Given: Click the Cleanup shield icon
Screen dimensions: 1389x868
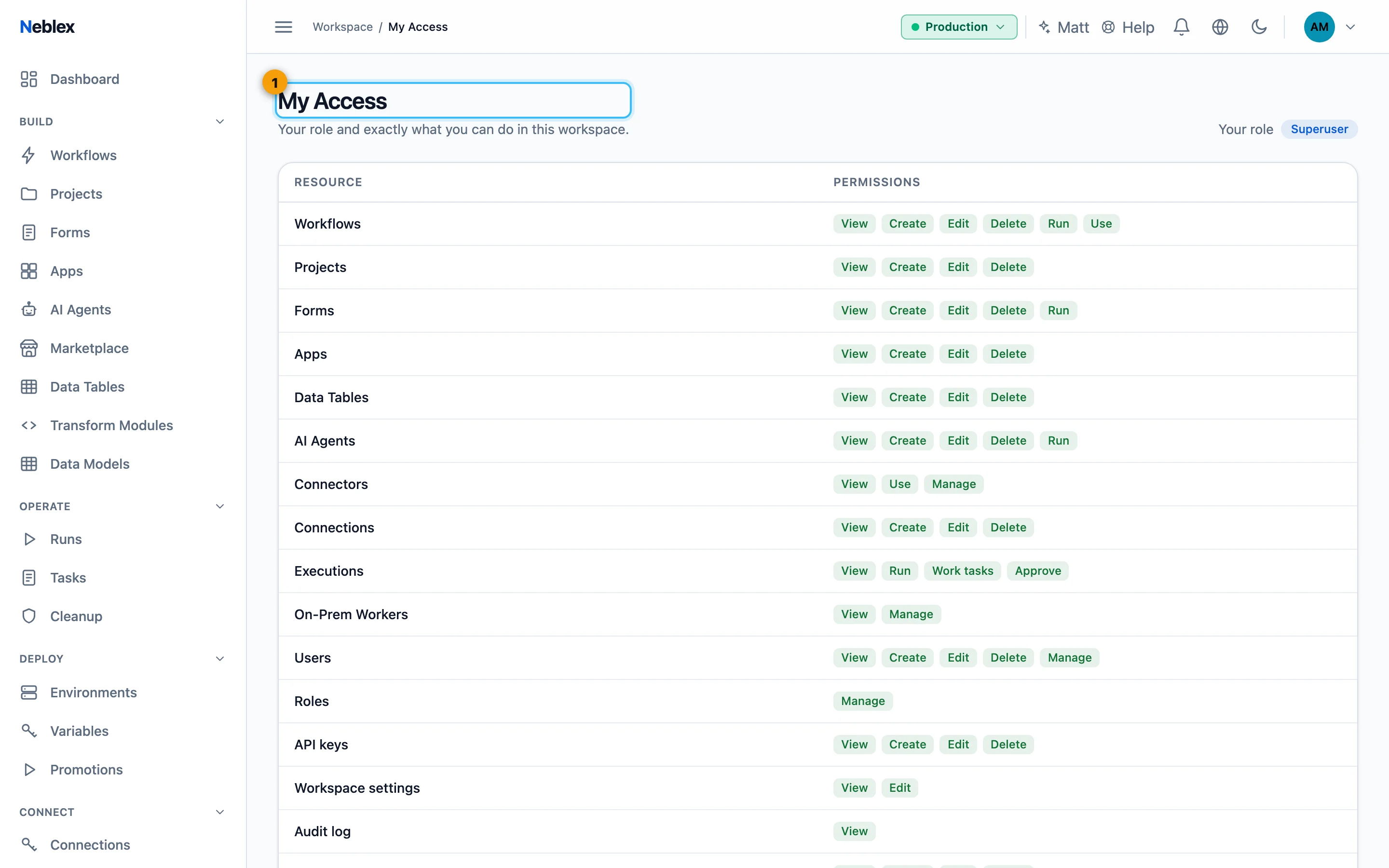Looking at the screenshot, I should pos(29,616).
